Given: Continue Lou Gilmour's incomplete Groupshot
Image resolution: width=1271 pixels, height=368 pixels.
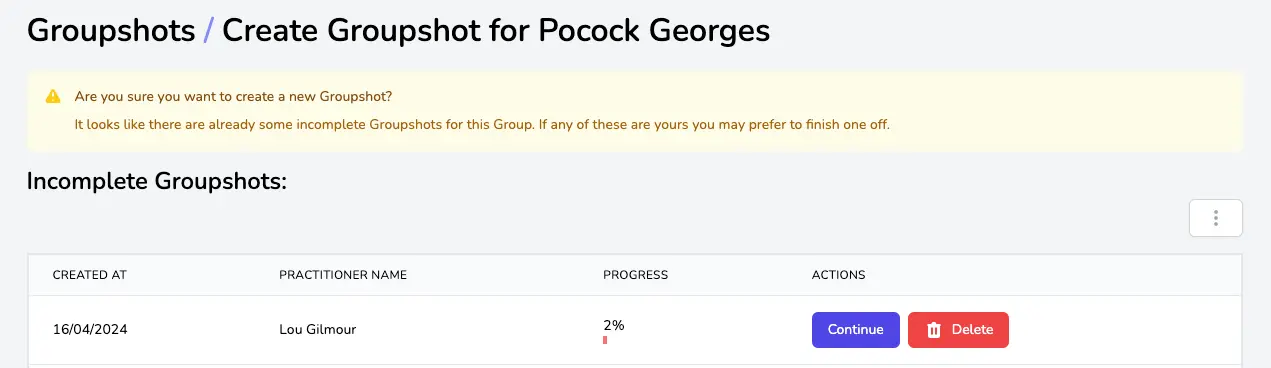Looking at the screenshot, I should (855, 330).
